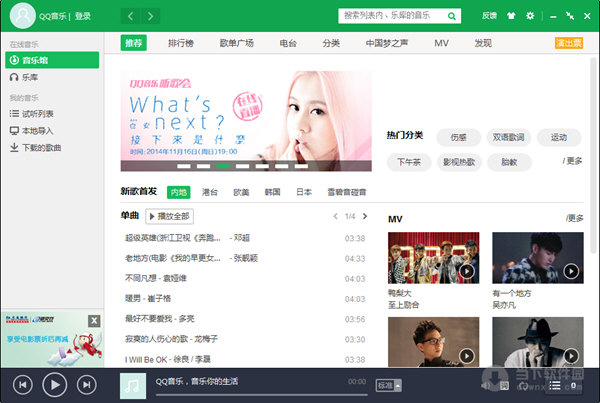Select the 内地 new songs filter
This screenshot has height=403, width=600.
(179, 192)
